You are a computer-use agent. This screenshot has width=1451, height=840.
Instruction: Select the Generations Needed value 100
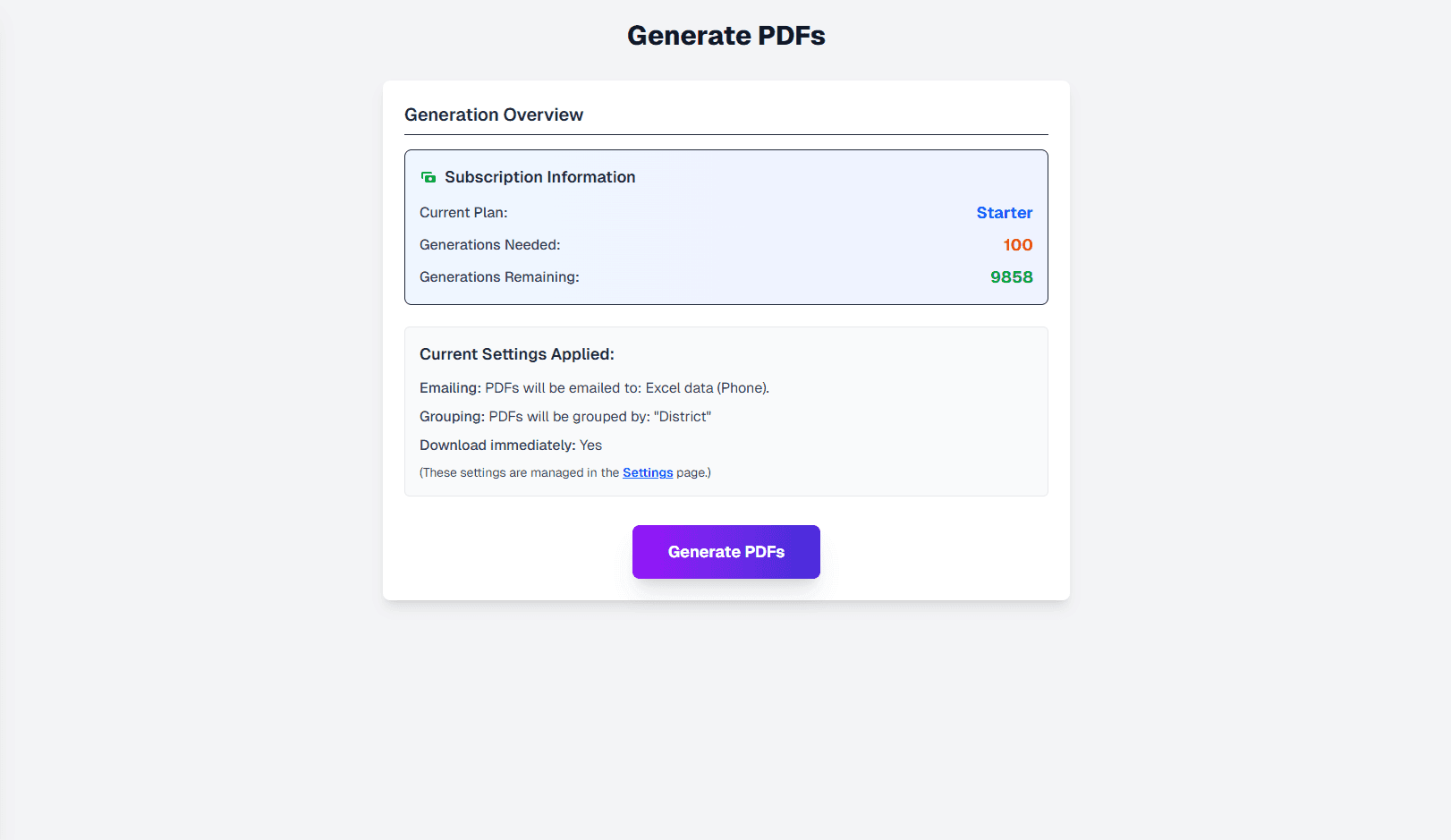pos(1018,244)
